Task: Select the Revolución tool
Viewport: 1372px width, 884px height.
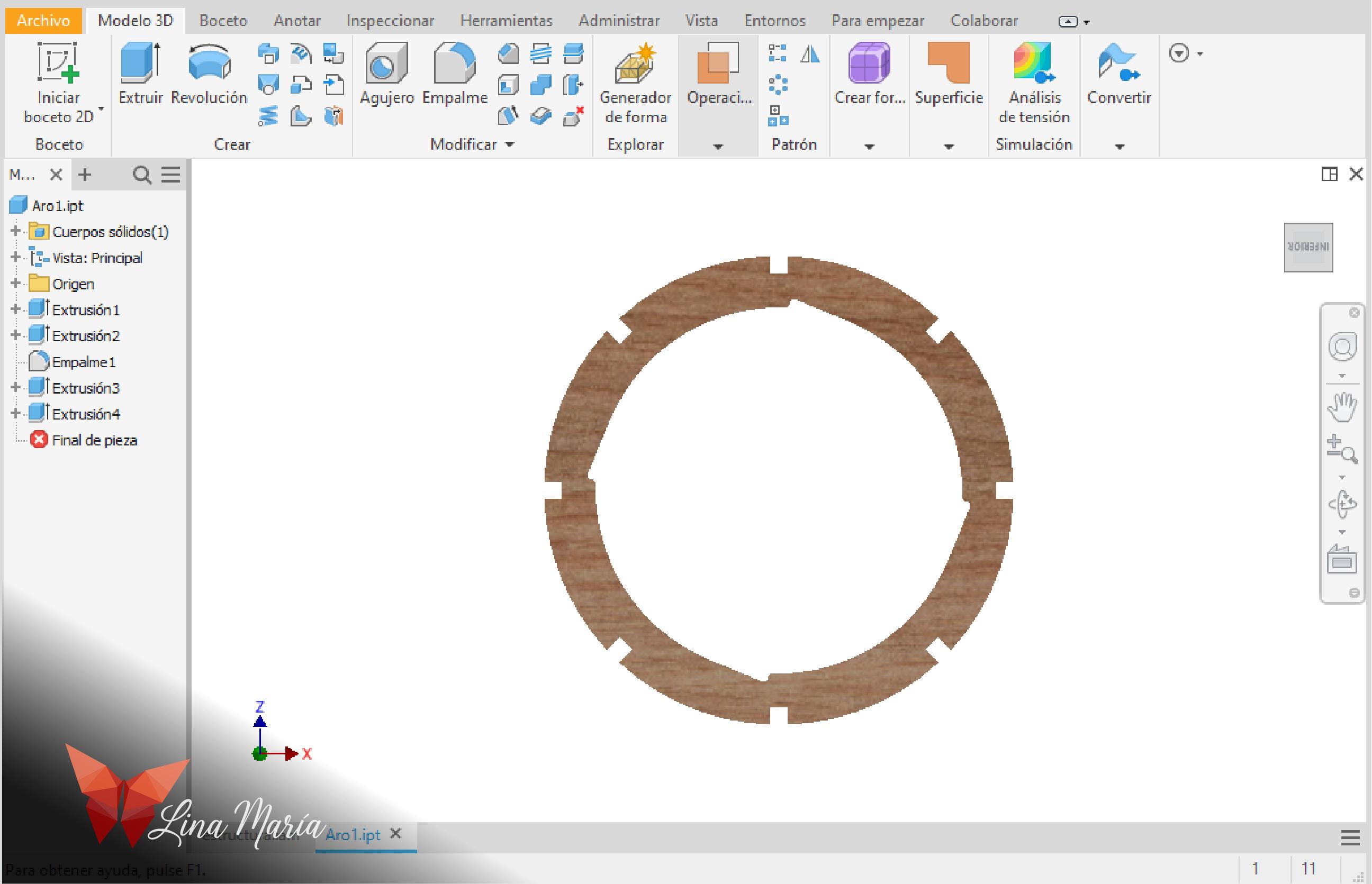Action: (209, 74)
